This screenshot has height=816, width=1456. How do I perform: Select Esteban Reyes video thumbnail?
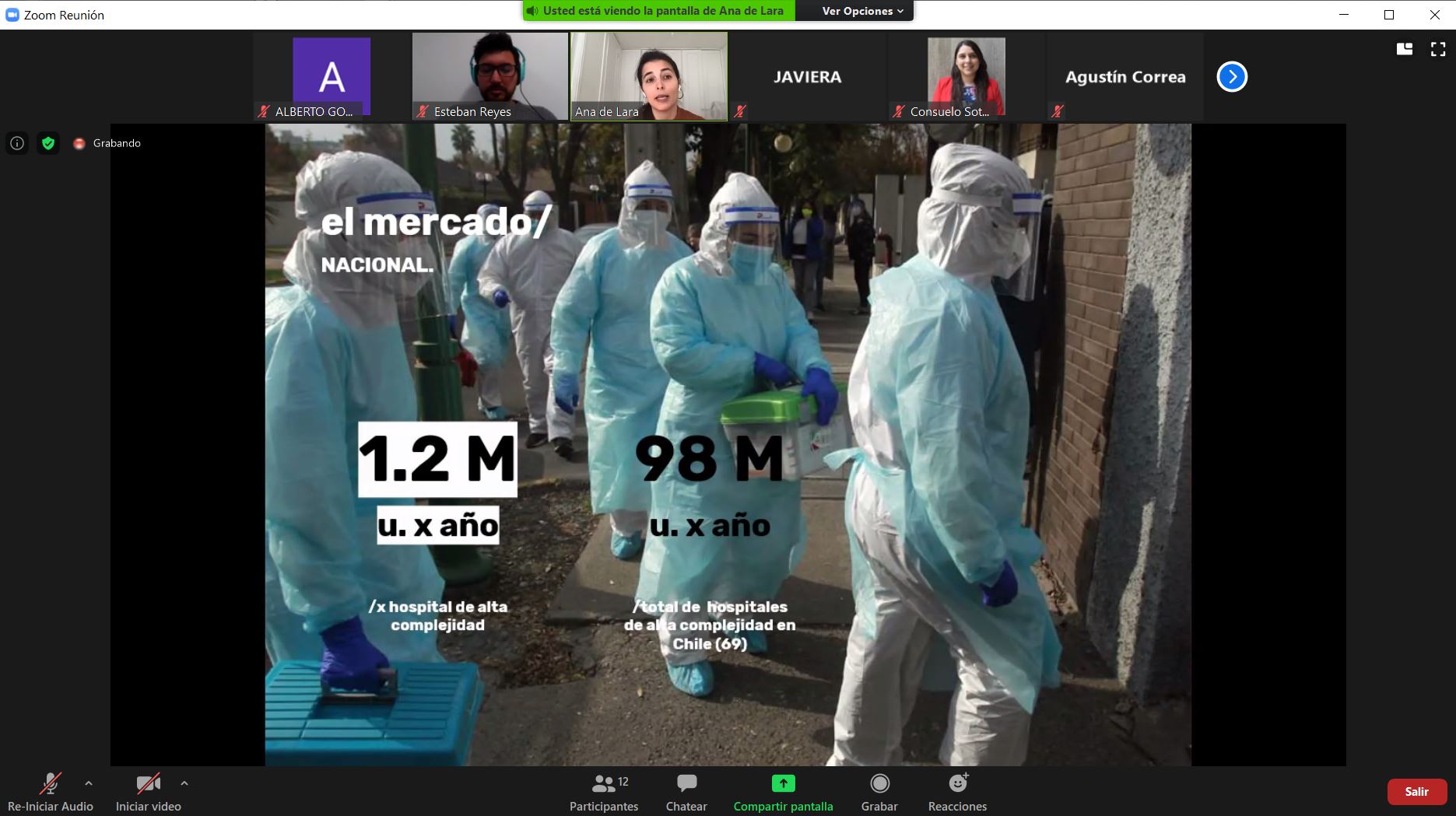(x=490, y=76)
